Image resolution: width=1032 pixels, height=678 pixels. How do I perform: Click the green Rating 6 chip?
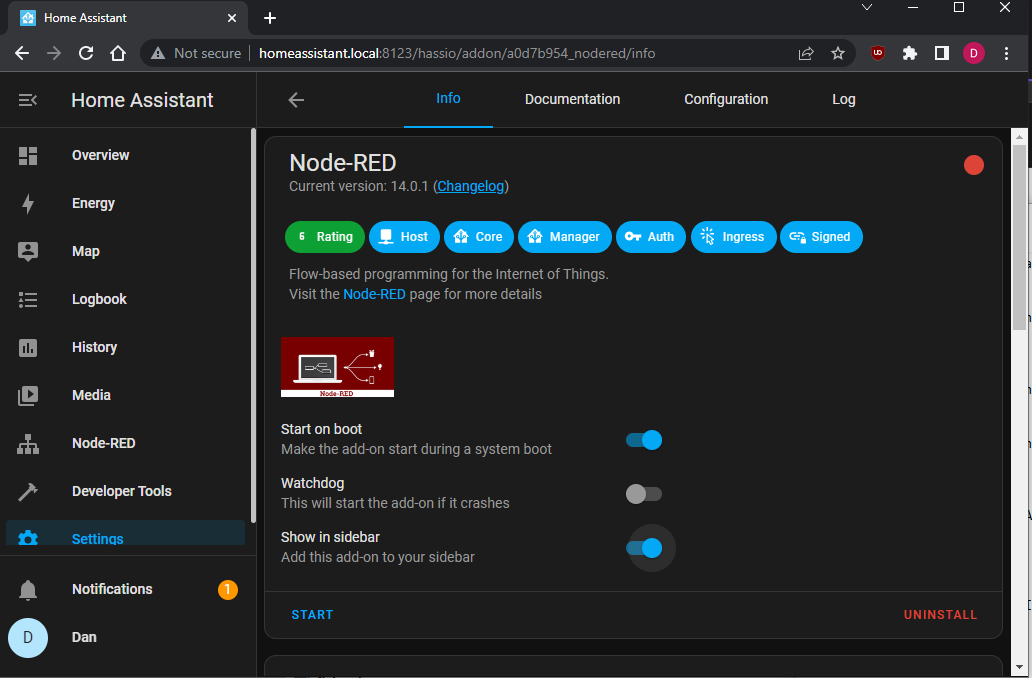click(x=324, y=237)
